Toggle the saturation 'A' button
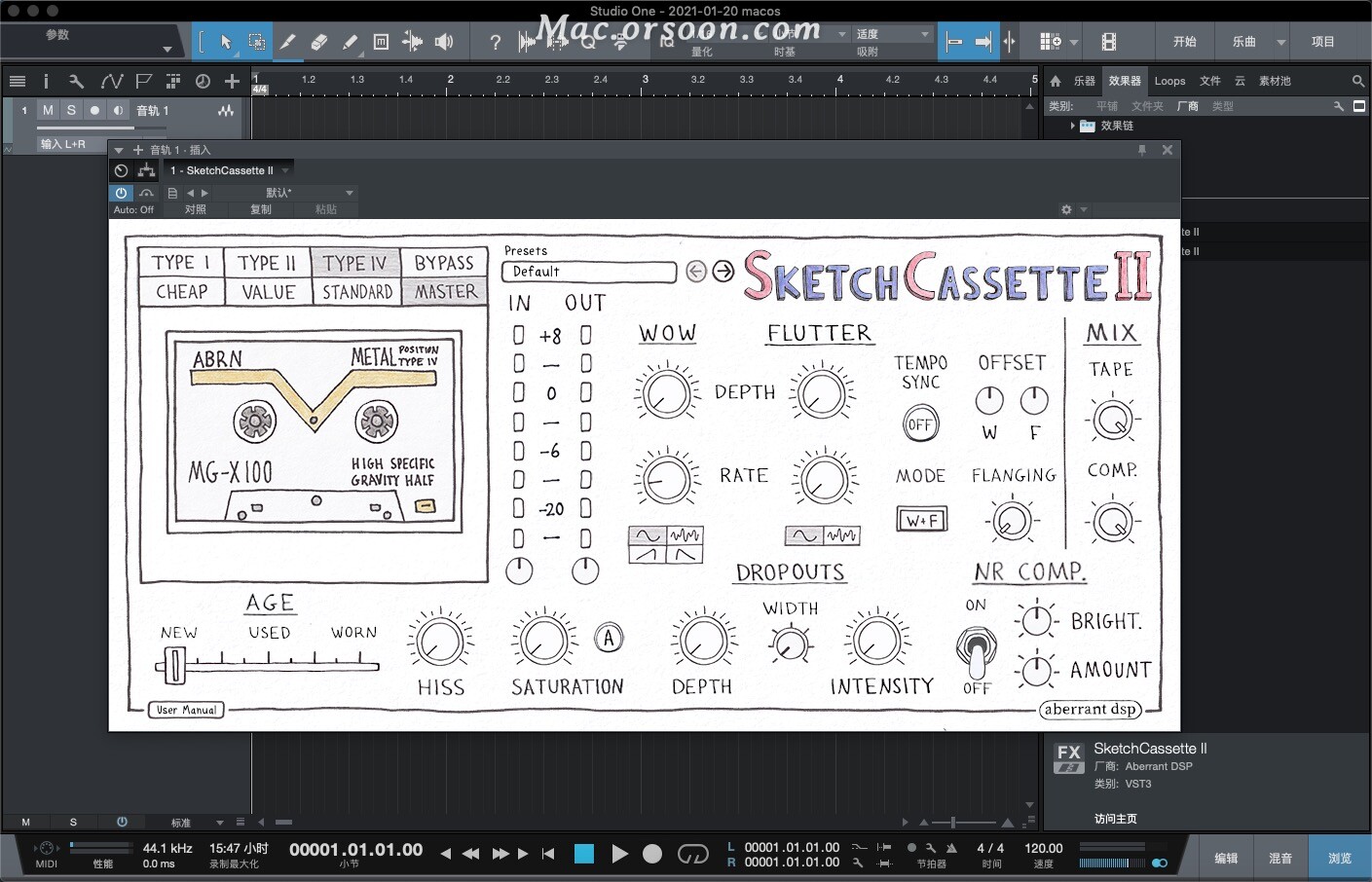Image resolution: width=1372 pixels, height=882 pixels. click(609, 639)
